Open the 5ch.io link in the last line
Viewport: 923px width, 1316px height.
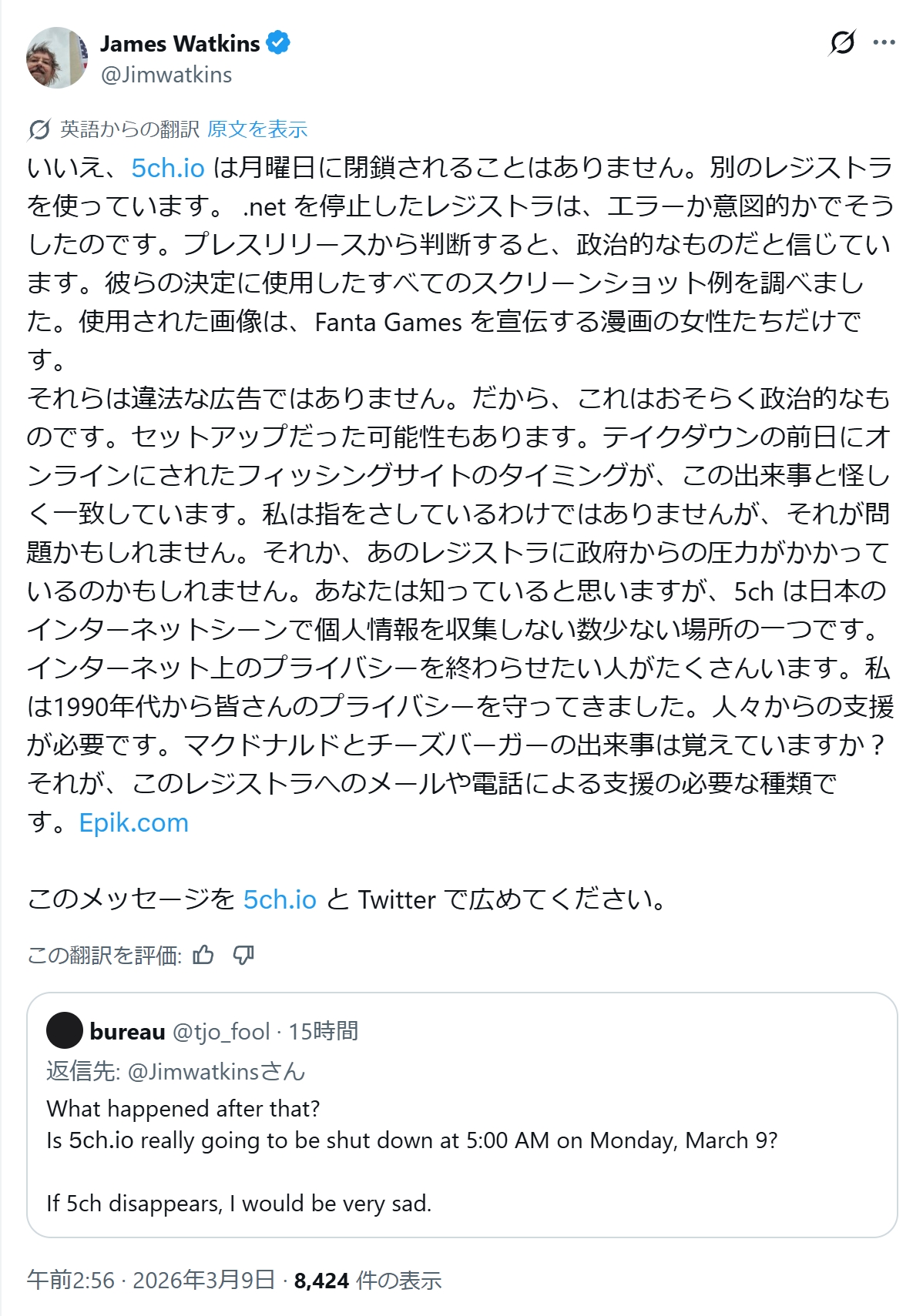pyautogui.click(x=280, y=899)
